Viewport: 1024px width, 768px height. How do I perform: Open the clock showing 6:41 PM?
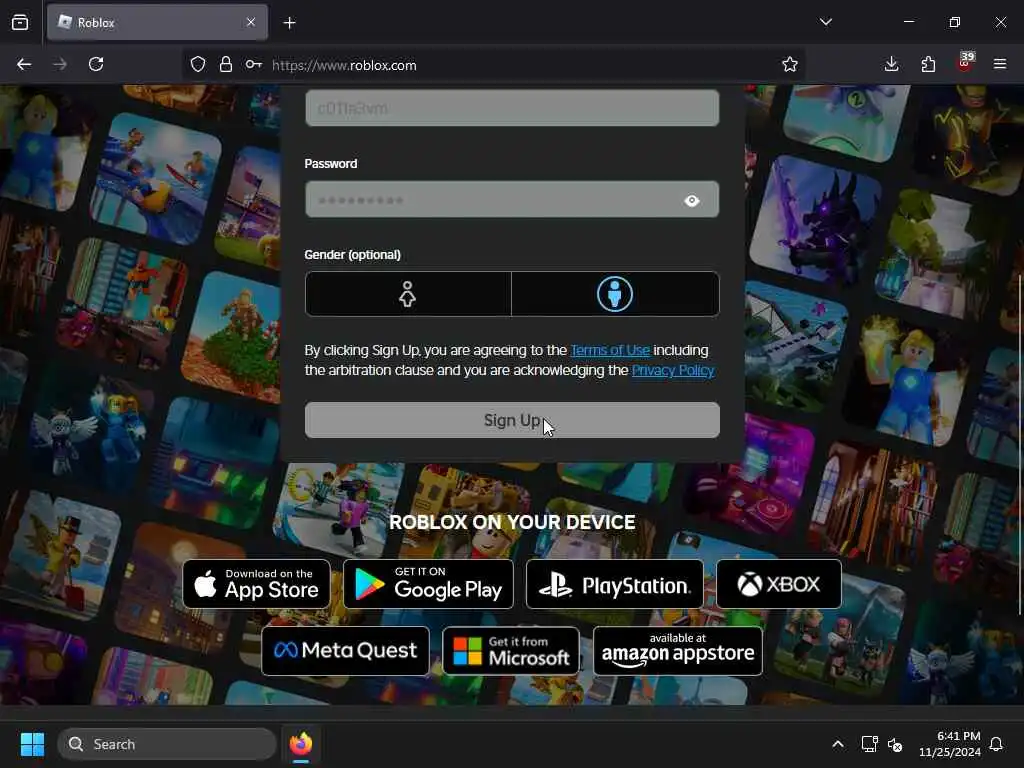950,744
